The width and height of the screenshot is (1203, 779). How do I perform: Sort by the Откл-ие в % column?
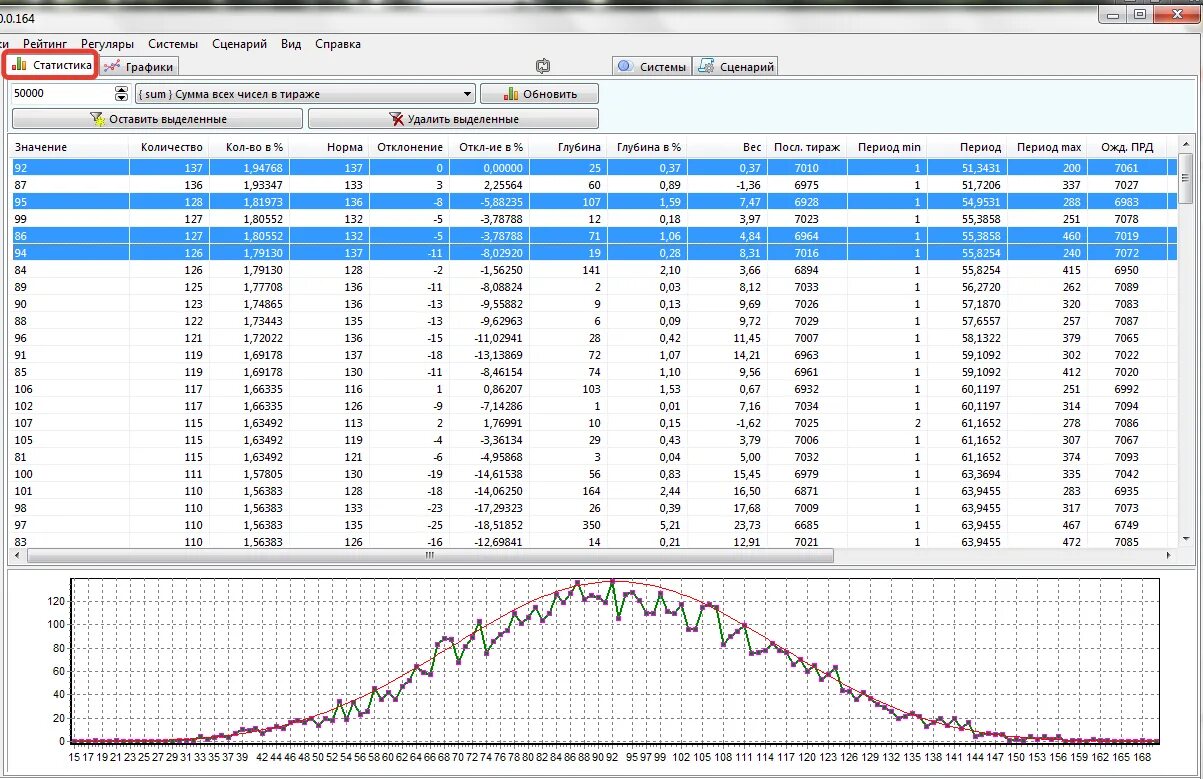pos(488,147)
